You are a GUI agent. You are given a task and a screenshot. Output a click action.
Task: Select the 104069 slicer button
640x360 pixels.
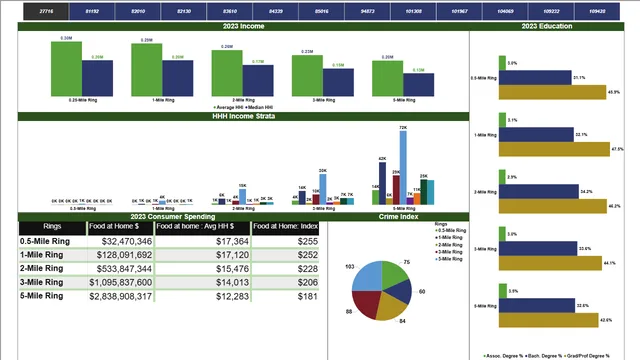click(x=505, y=11)
